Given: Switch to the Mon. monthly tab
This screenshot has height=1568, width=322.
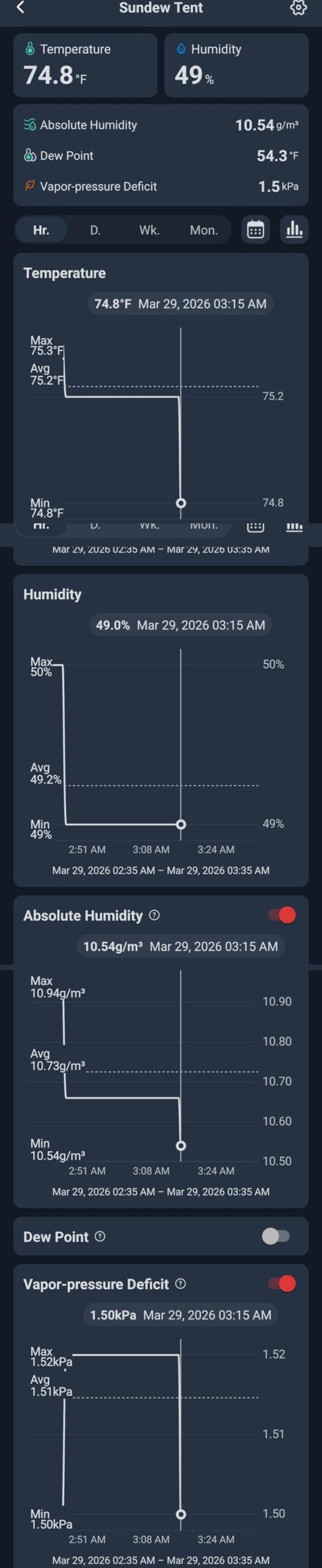Looking at the screenshot, I should 204,230.
